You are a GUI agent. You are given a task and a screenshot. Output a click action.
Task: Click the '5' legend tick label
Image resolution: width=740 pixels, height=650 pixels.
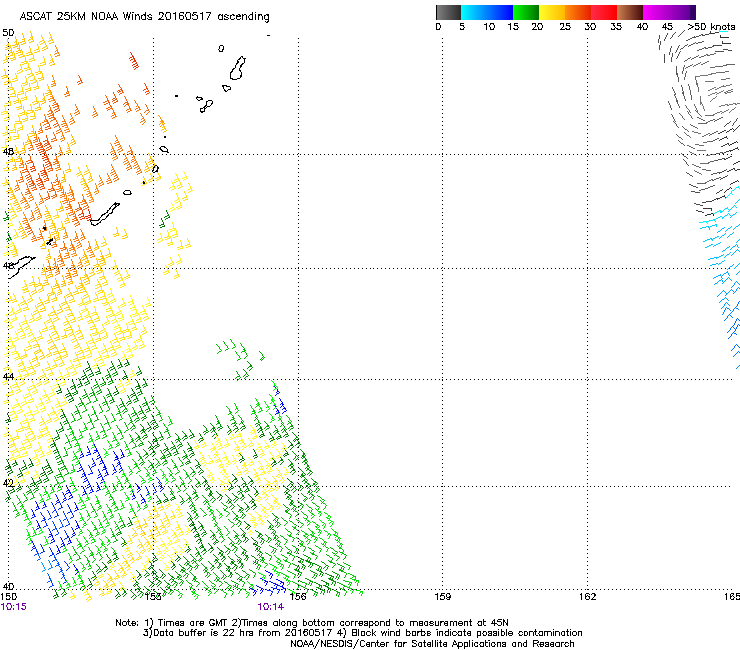point(462,27)
